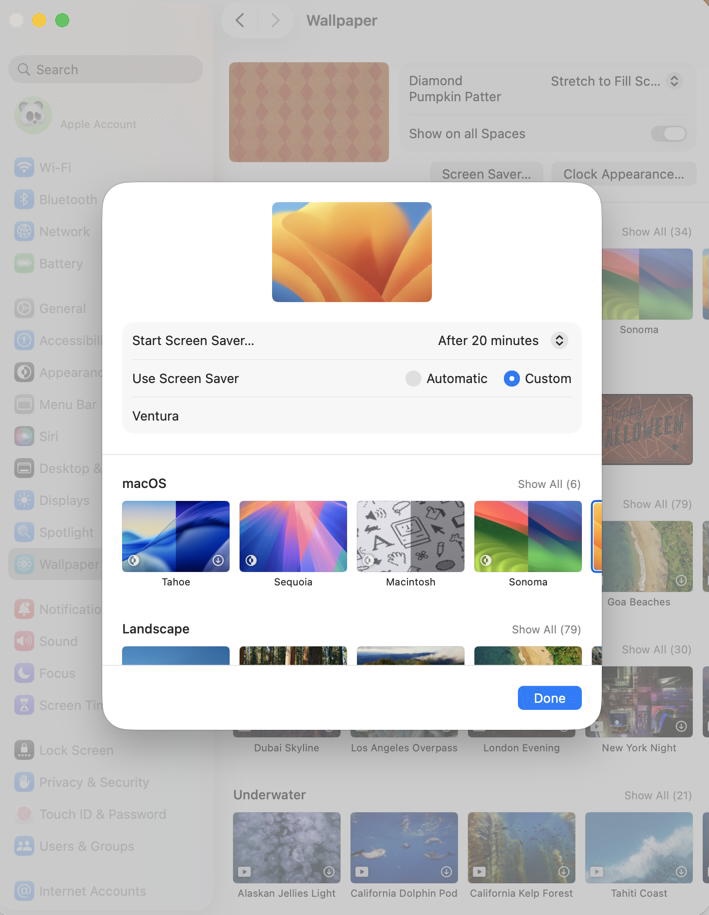Open the Focus moon icon
This screenshot has width=709, height=915.
click(x=24, y=673)
